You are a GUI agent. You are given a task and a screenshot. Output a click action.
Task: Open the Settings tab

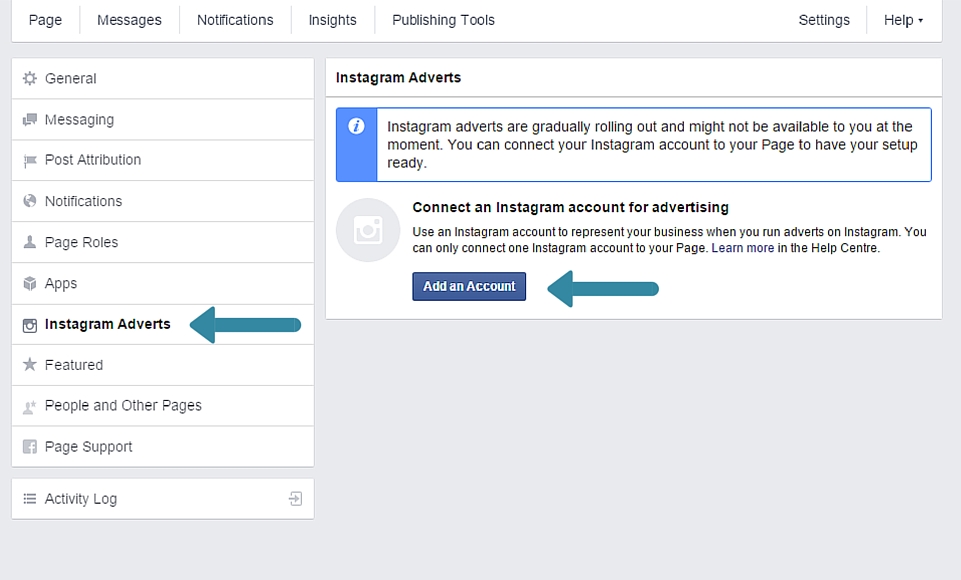click(x=824, y=20)
